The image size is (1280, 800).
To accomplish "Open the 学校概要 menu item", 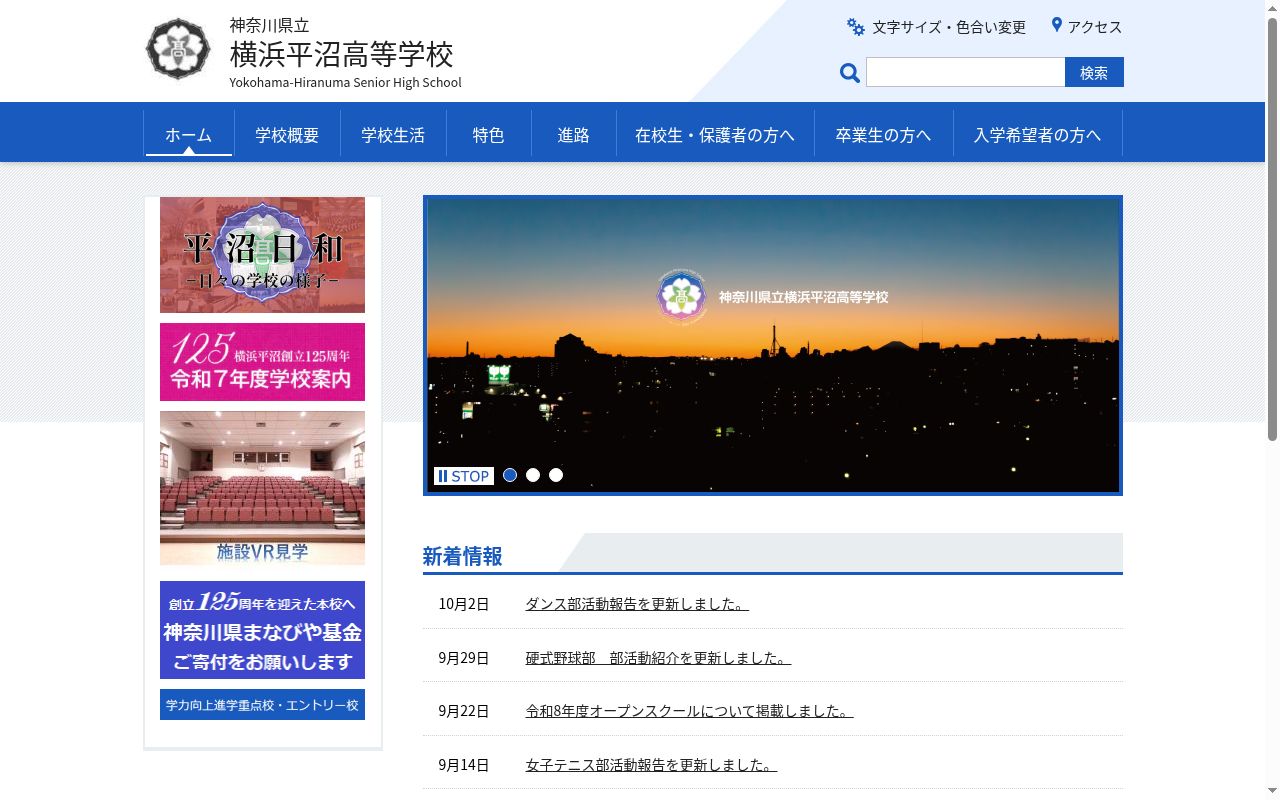I will click(287, 134).
